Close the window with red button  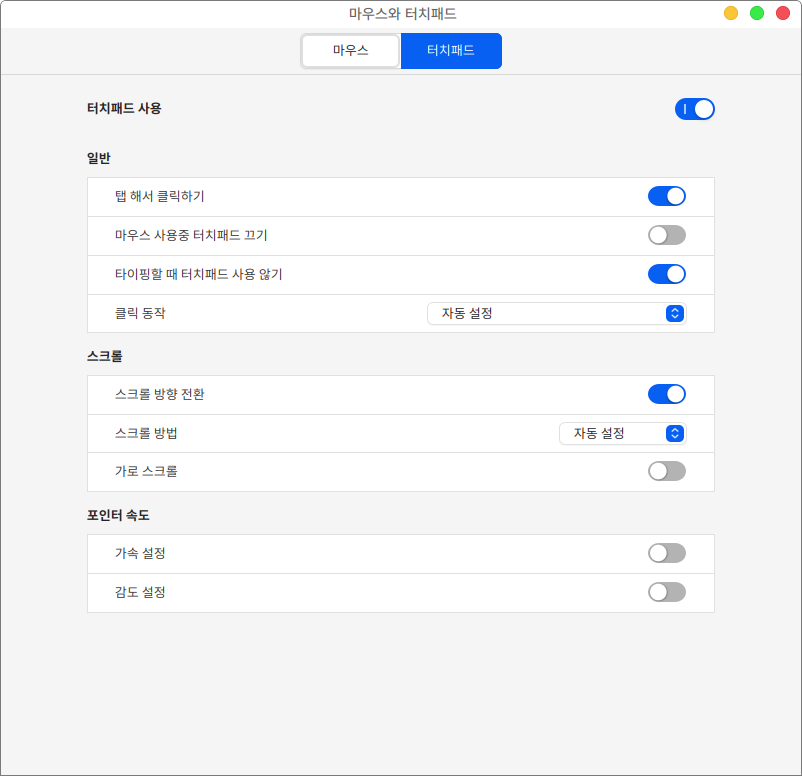[x=783, y=13]
